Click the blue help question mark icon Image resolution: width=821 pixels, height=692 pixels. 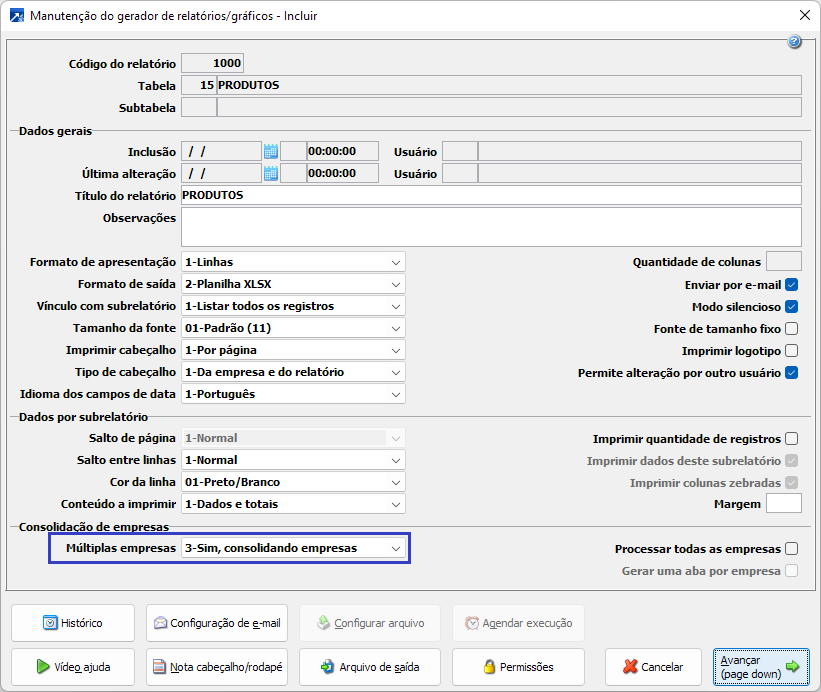pos(794,42)
